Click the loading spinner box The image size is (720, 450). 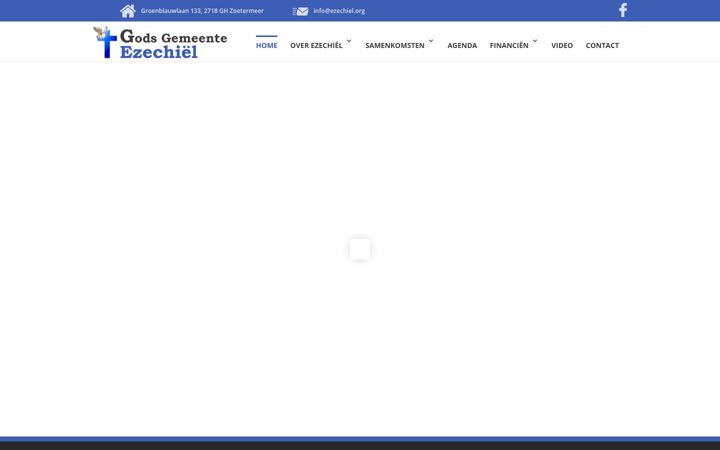click(x=360, y=249)
